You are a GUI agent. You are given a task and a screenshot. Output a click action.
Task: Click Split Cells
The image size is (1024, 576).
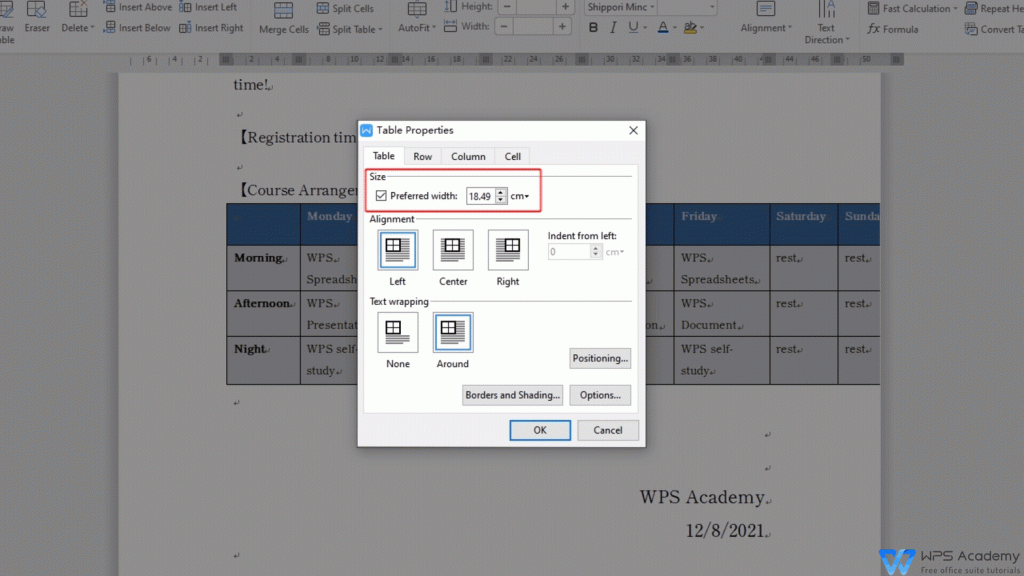(345, 8)
